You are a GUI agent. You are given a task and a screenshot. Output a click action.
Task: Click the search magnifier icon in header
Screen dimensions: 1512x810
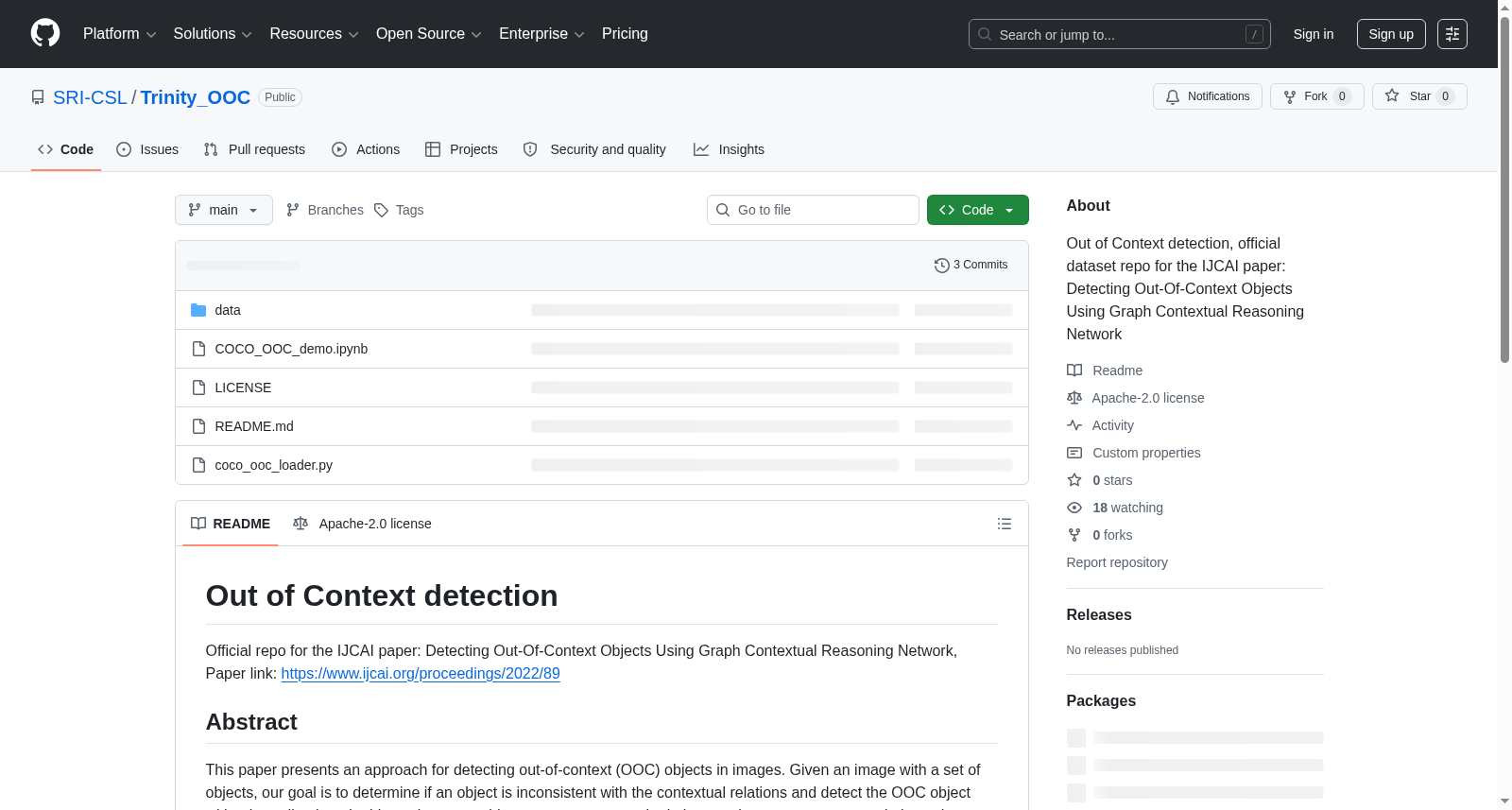click(985, 34)
